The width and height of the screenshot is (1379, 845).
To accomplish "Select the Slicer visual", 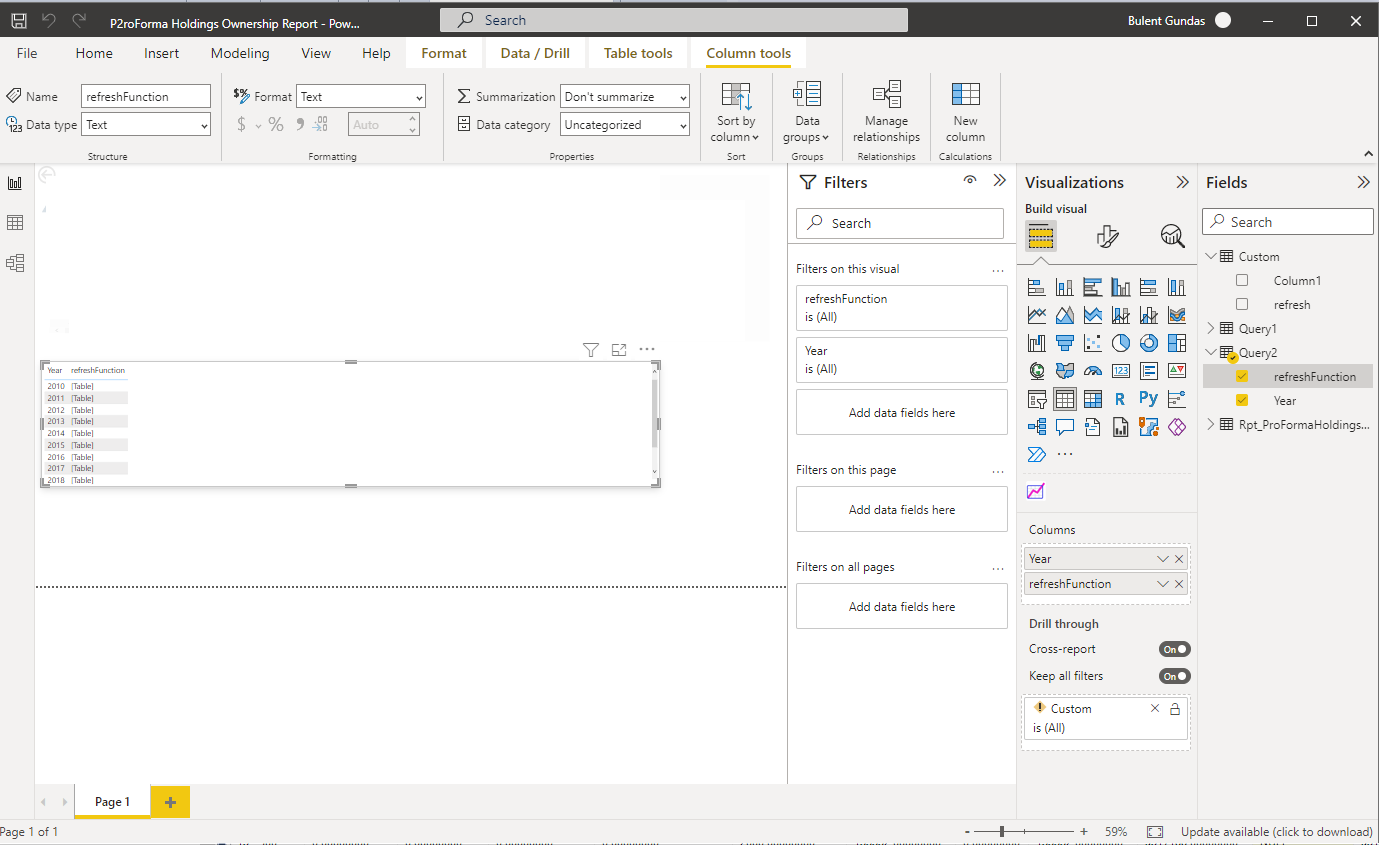I will click(1037, 399).
